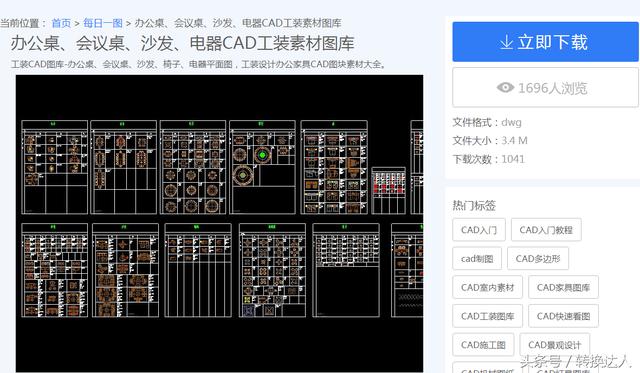
Task: Click the 热门标签 heading
Action: (474, 205)
